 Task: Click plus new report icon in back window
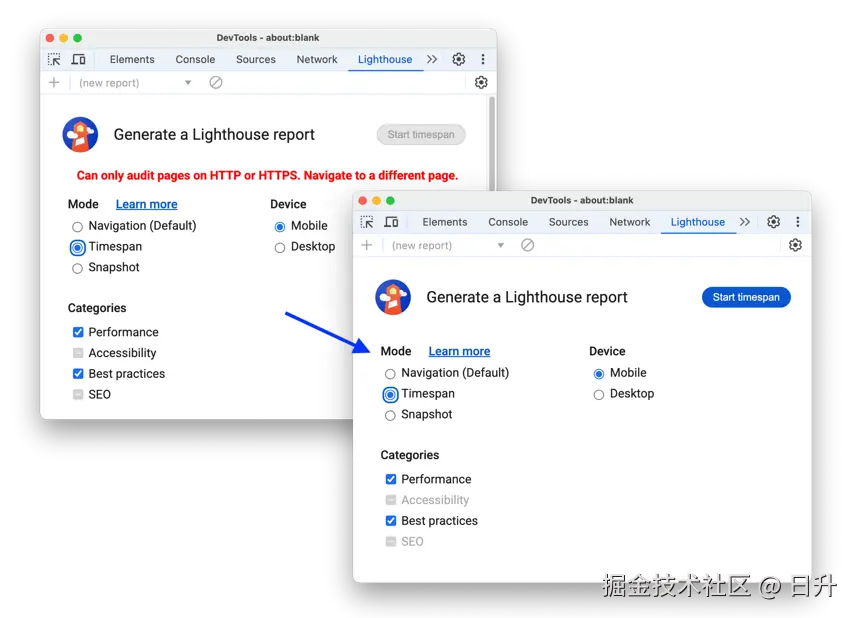click(54, 82)
